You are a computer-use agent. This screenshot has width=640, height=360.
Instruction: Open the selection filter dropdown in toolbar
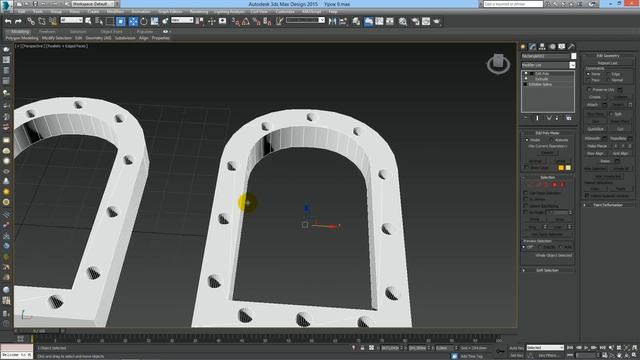point(71,20)
